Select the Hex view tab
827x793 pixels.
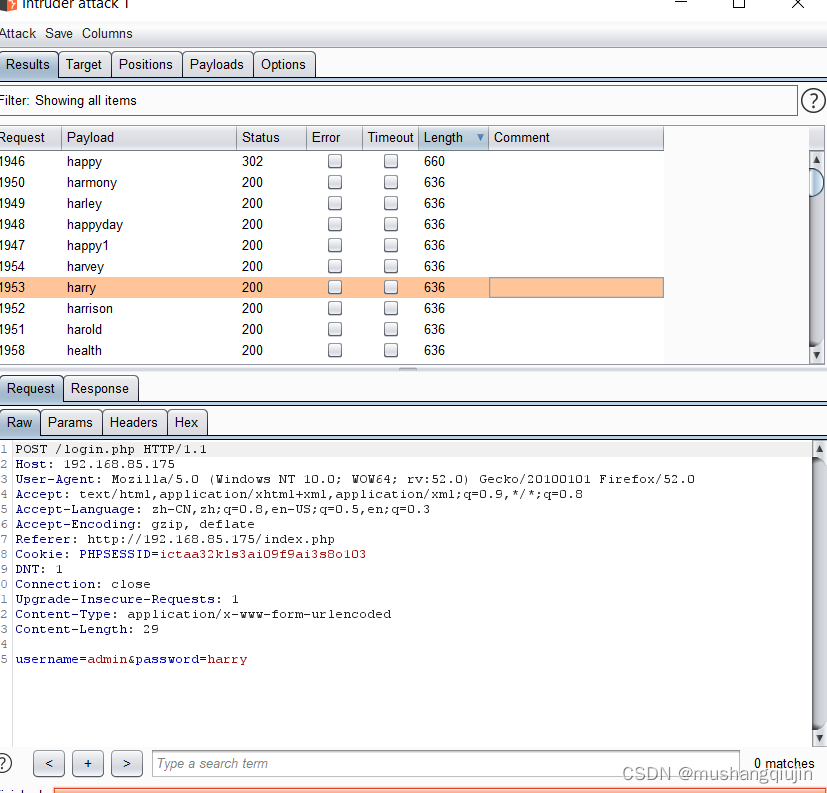click(x=186, y=422)
